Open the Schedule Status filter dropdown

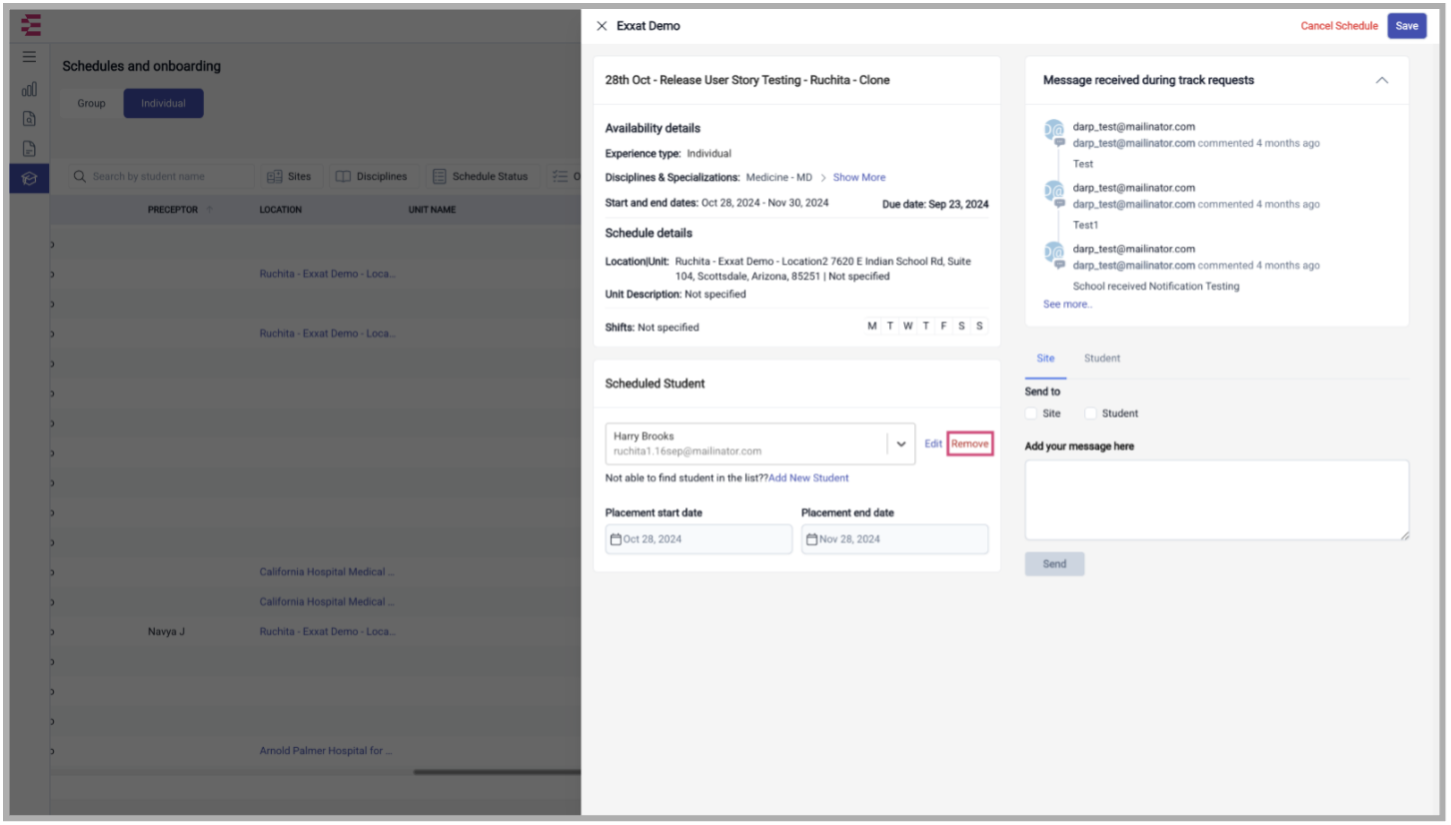tap(480, 177)
